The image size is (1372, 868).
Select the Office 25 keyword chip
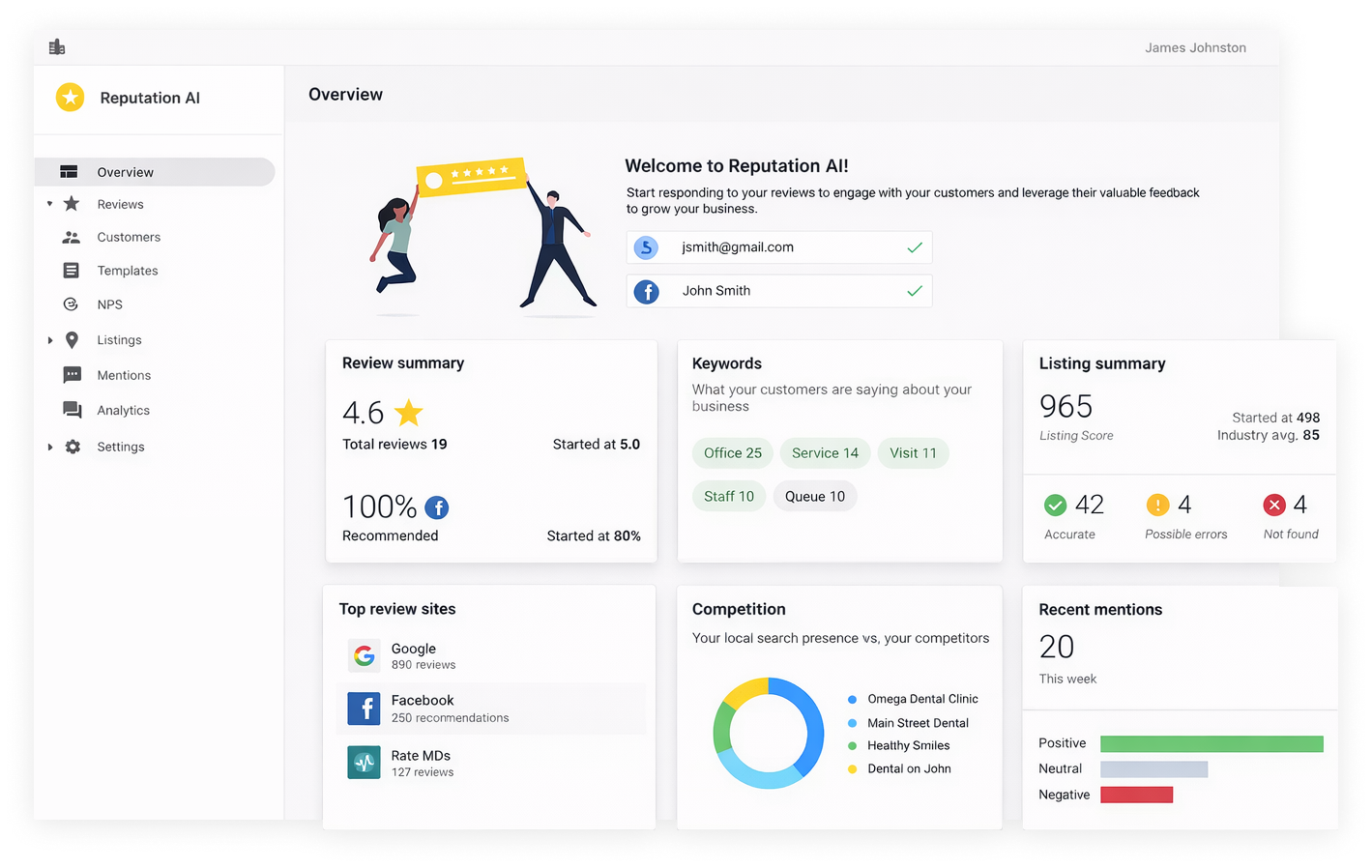pos(732,452)
